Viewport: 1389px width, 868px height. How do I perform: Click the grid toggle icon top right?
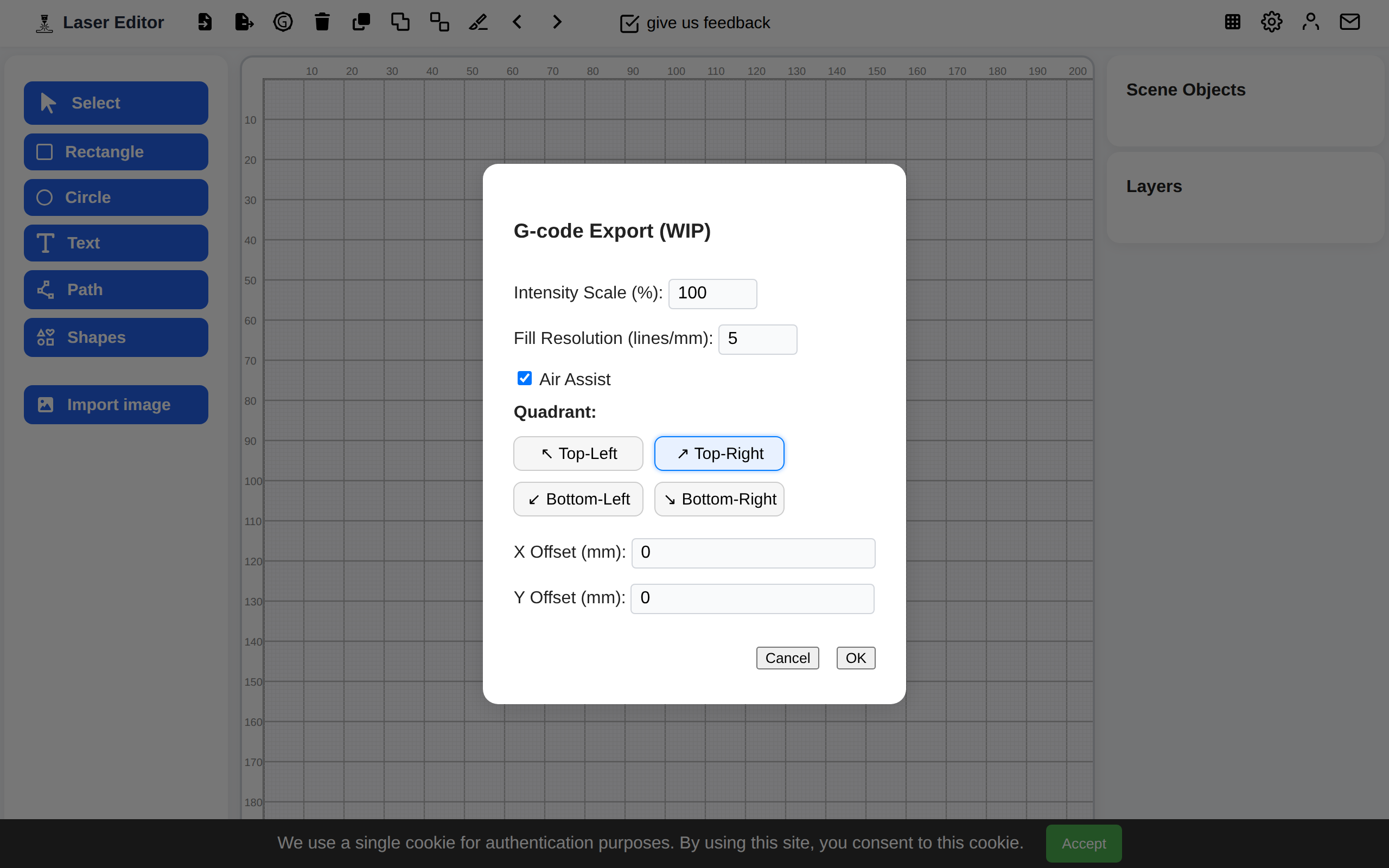click(x=1232, y=22)
